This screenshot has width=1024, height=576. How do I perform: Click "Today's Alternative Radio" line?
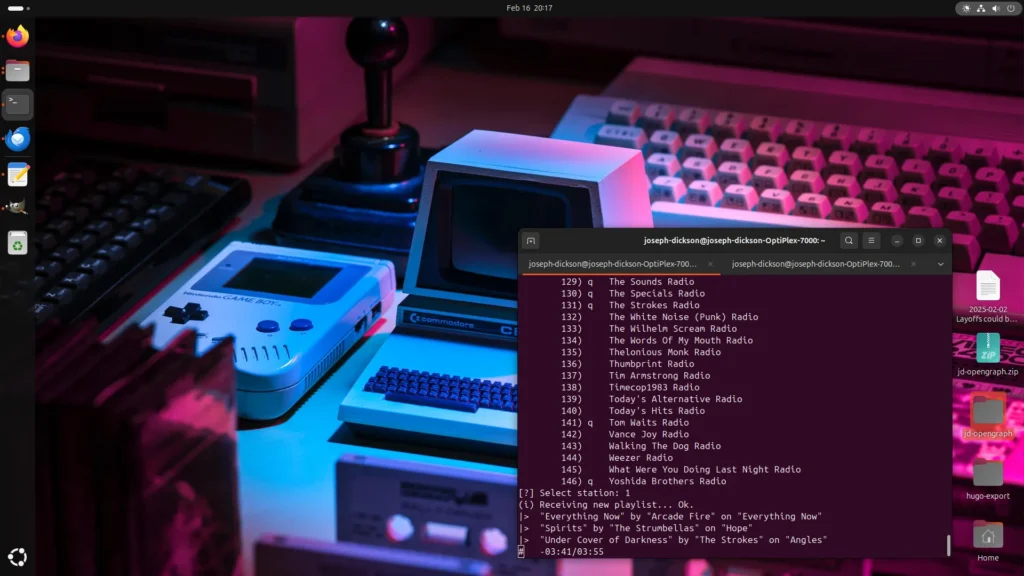pos(675,399)
